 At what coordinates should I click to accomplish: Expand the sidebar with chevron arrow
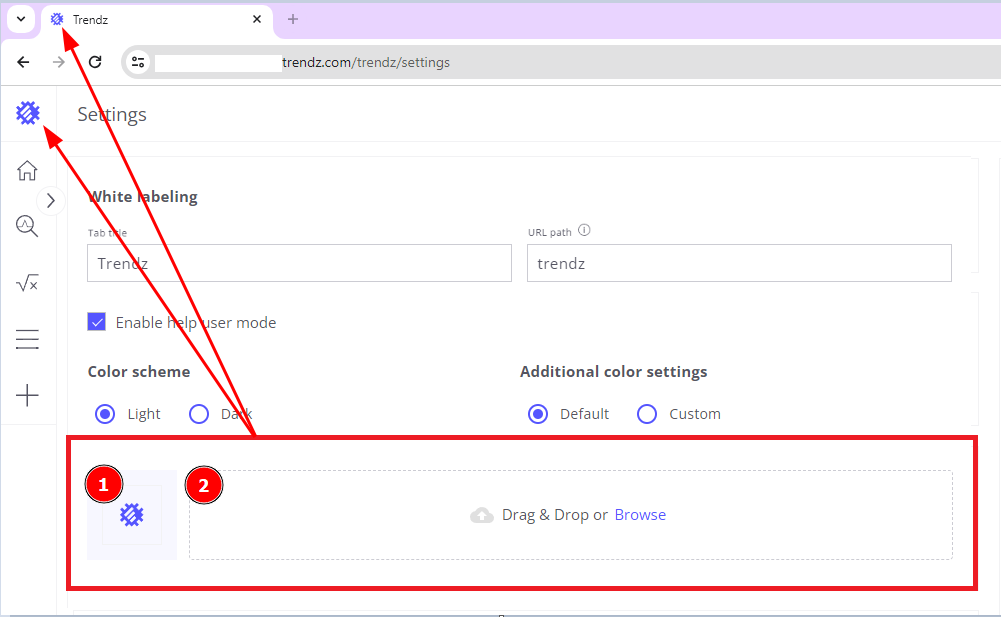(x=51, y=201)
